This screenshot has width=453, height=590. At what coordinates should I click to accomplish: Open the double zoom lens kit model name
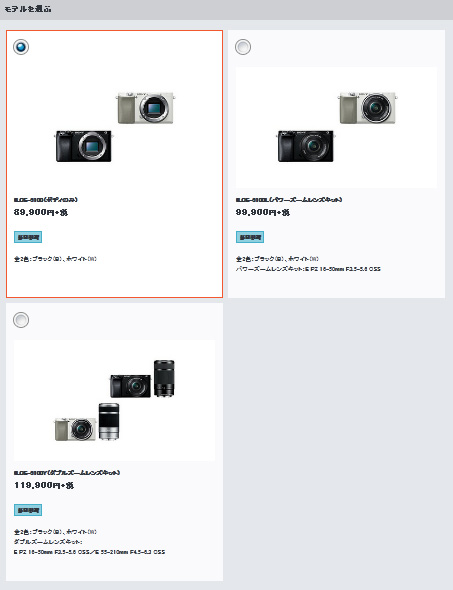[x=67, y=473]
